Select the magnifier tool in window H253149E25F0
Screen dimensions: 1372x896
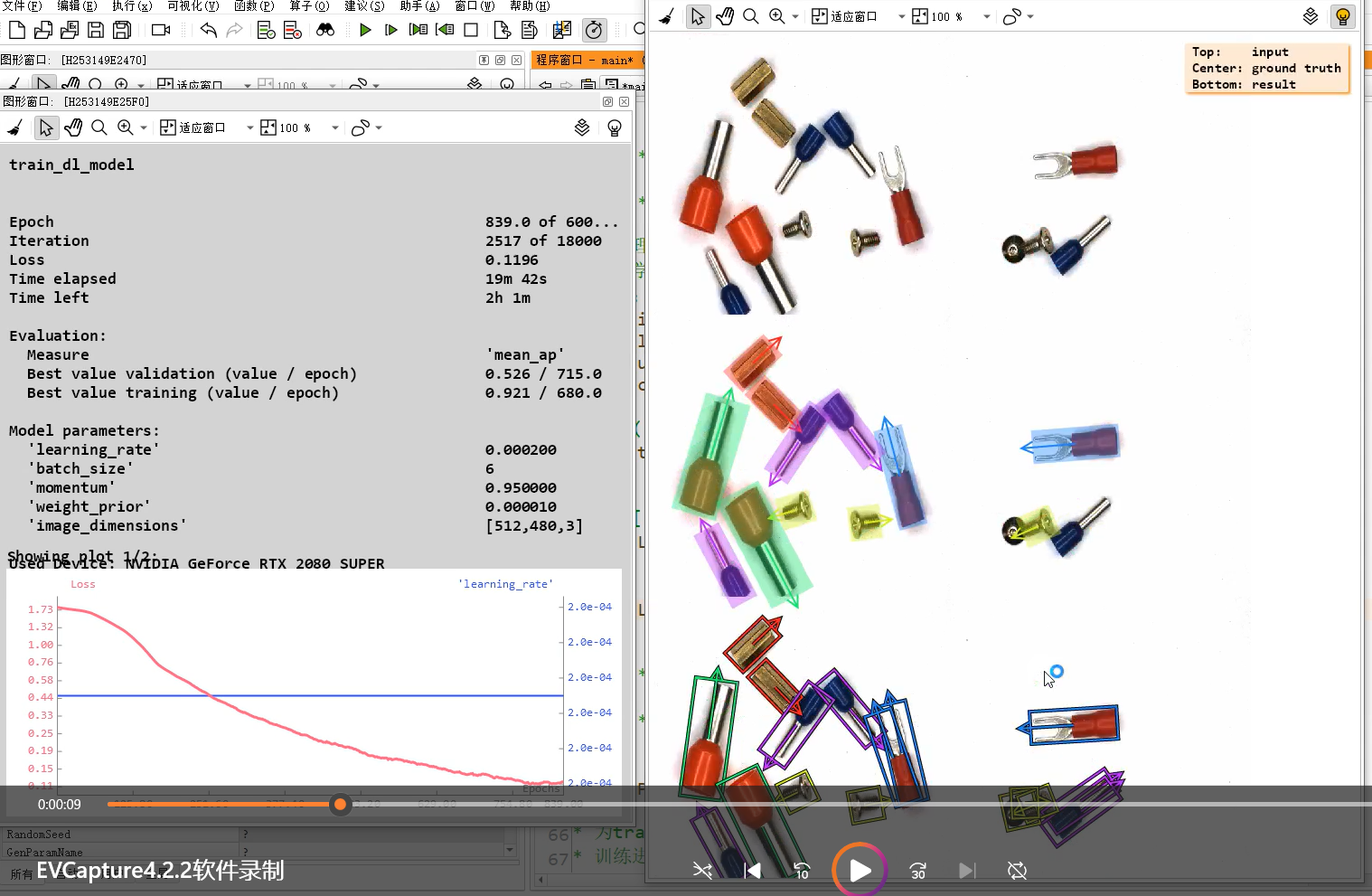99,127
